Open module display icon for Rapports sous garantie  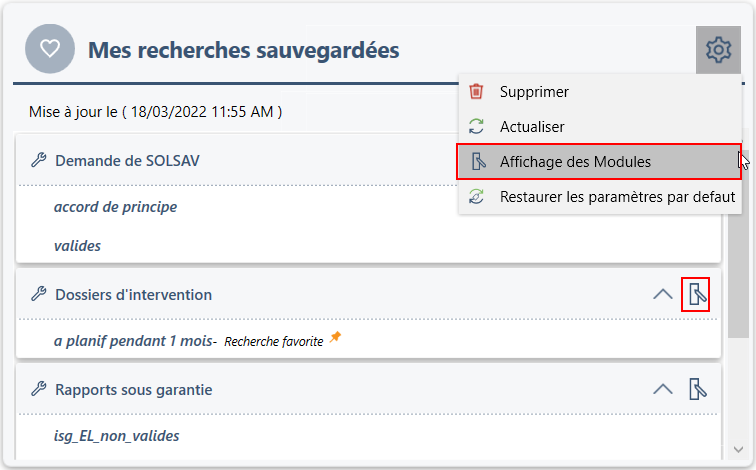[698, 389]
